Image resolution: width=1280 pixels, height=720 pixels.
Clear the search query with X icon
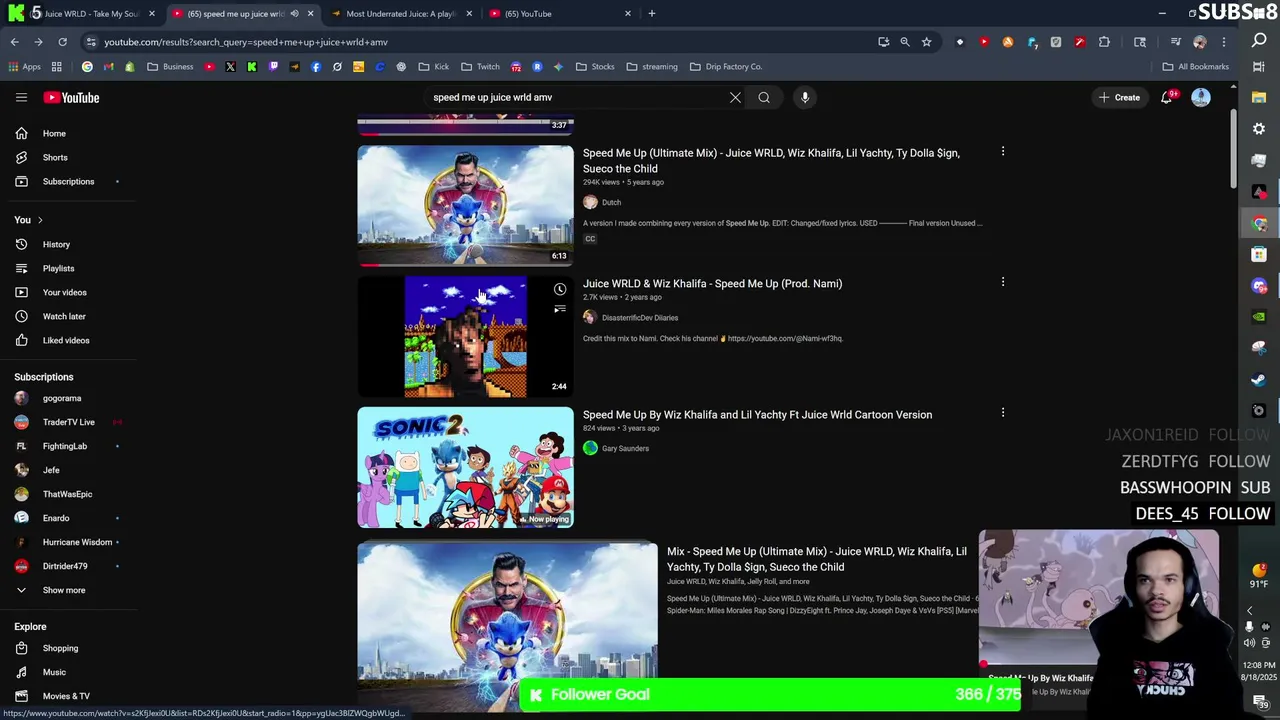tap(735, 97)
